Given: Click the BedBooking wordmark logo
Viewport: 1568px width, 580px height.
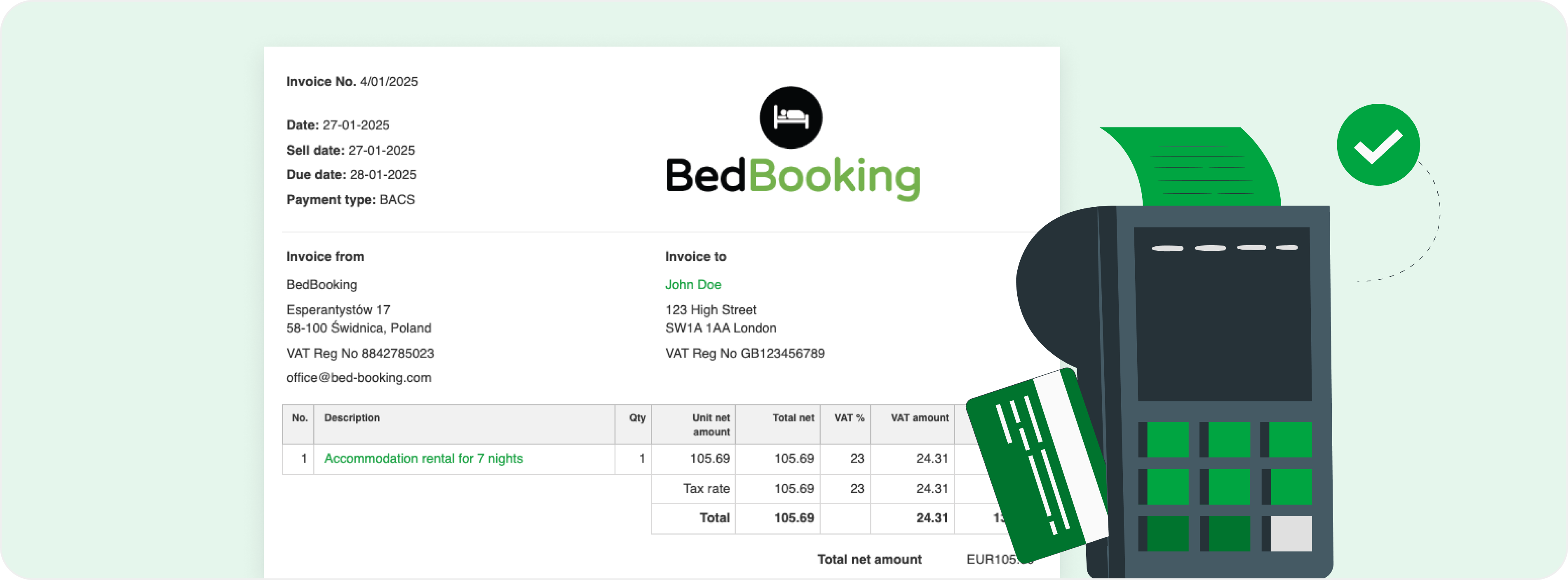Looking at the screenshot, I should click(x=793, y=177).
